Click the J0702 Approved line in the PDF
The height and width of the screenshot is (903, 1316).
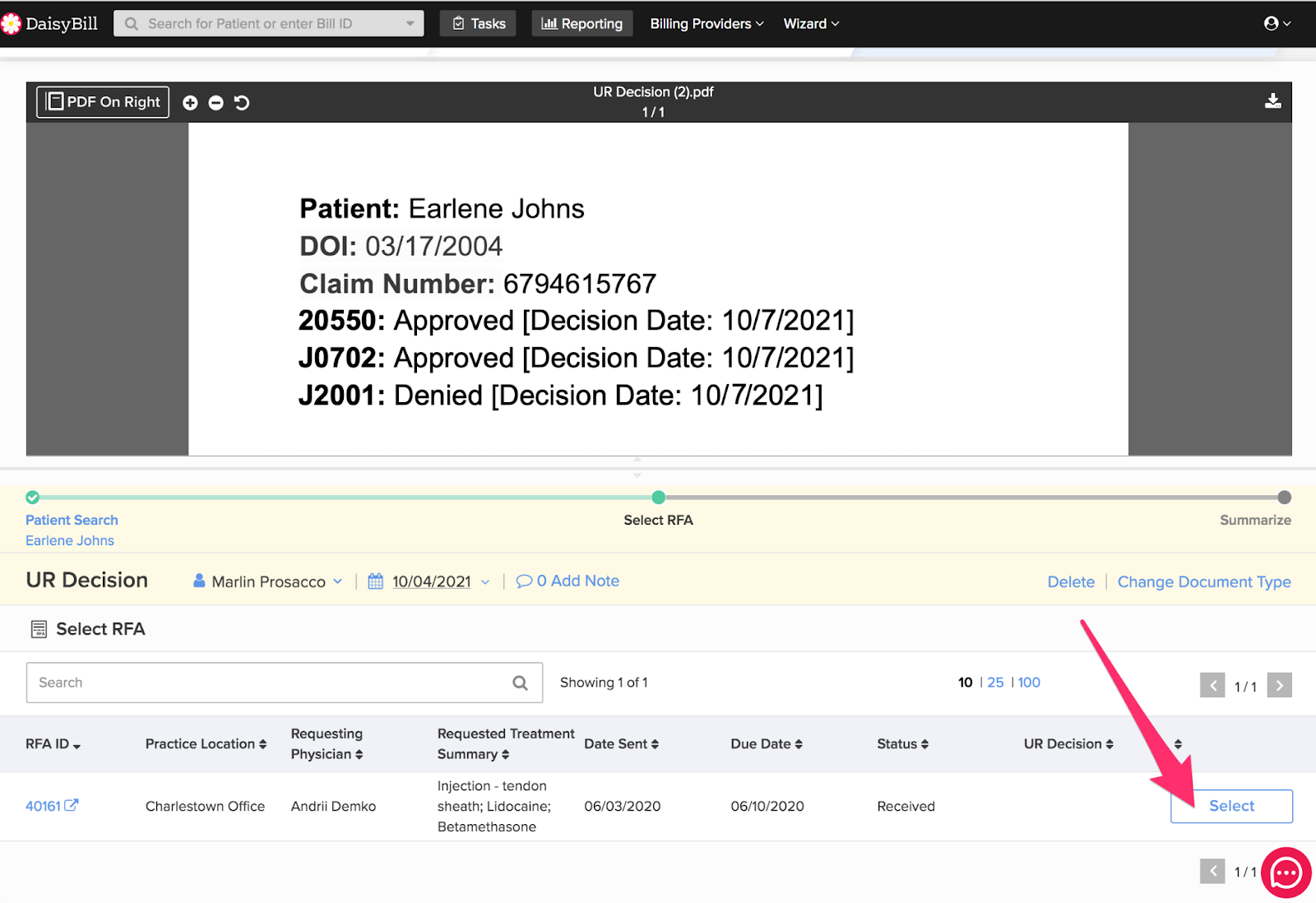point(576,359)
